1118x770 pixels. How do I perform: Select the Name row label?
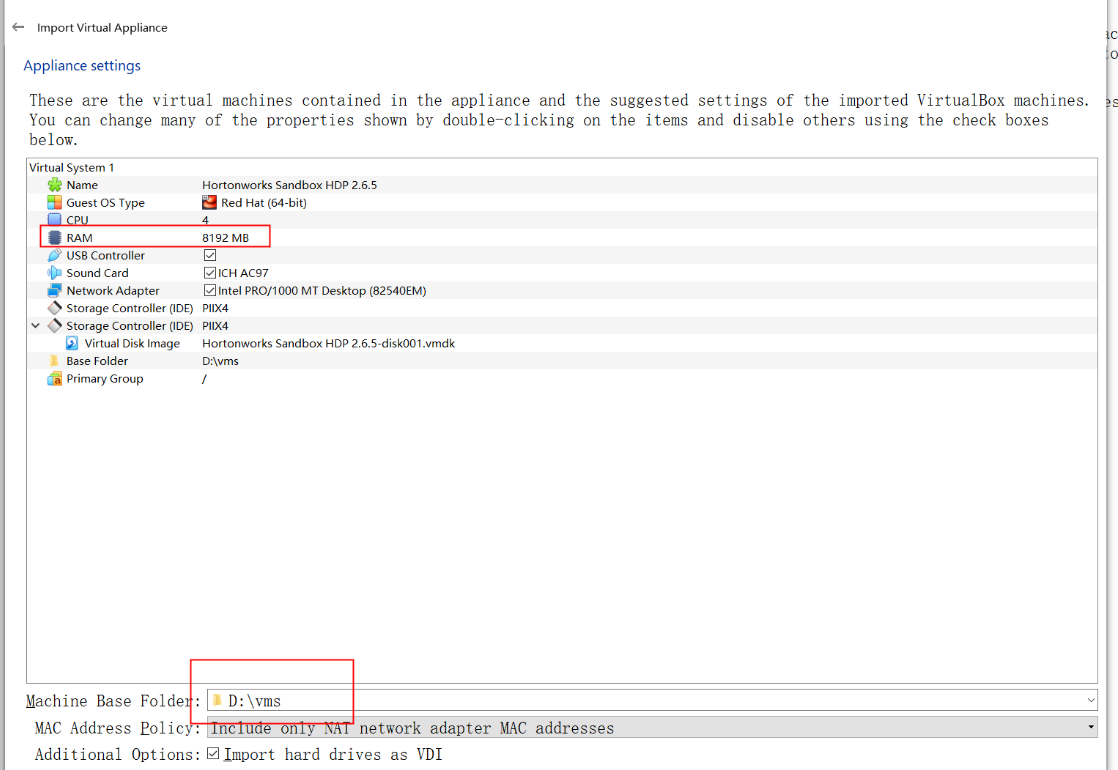tap(82, 185)
